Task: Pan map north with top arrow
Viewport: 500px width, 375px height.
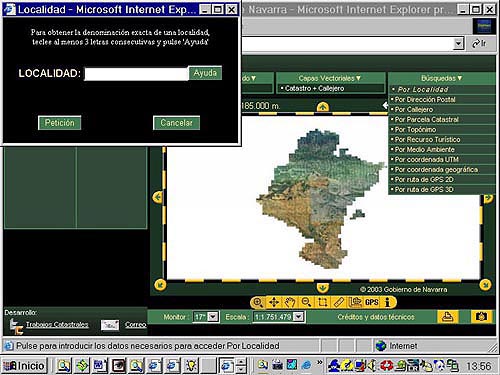Action: pyautogui.click(x=323, y=107)
